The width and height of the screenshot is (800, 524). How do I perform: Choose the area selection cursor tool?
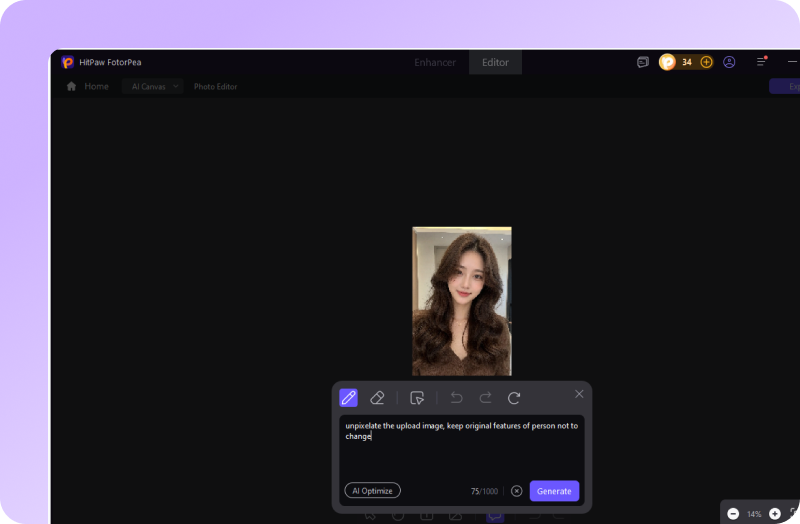coord(417,397)
